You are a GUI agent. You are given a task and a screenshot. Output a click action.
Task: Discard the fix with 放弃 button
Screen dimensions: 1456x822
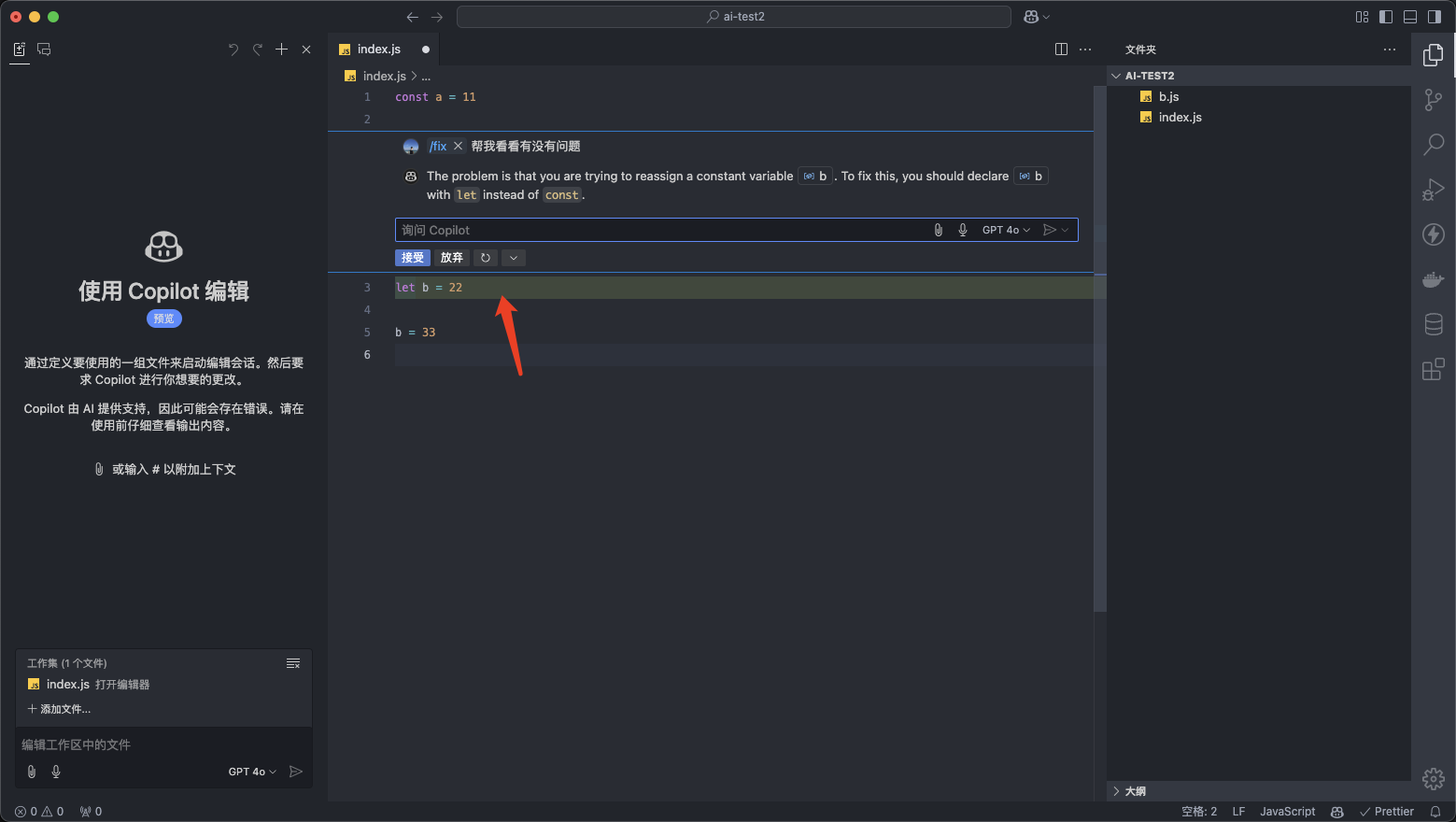tap(452, 258)
